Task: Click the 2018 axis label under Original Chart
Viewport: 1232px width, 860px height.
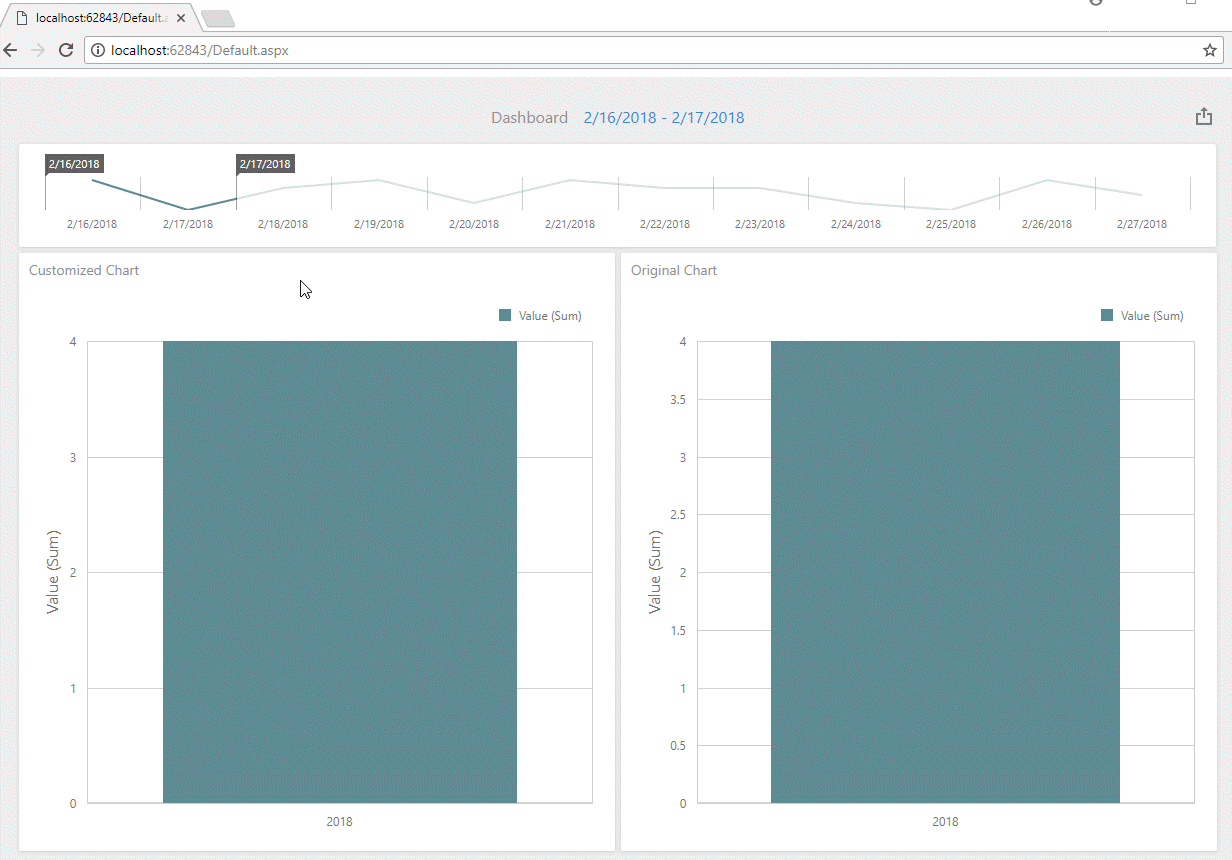Action: pos(945,822)
